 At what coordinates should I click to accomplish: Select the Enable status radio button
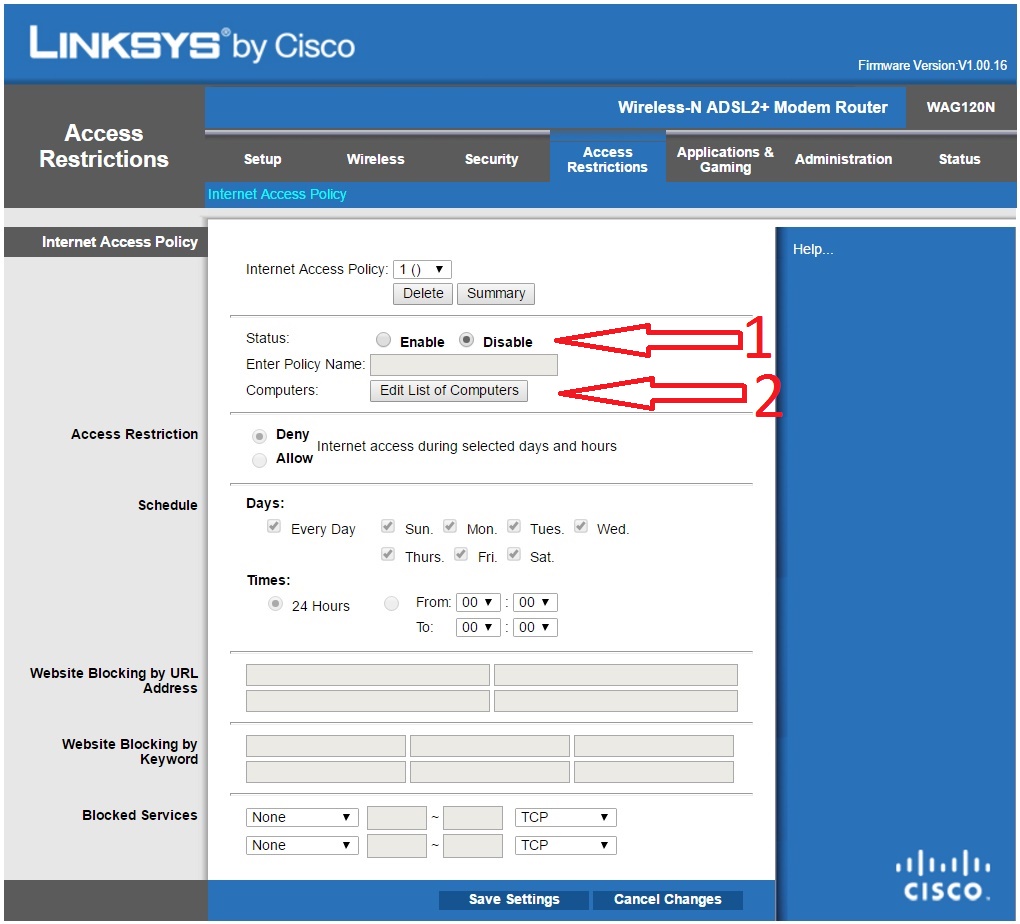tap(383, 340)
